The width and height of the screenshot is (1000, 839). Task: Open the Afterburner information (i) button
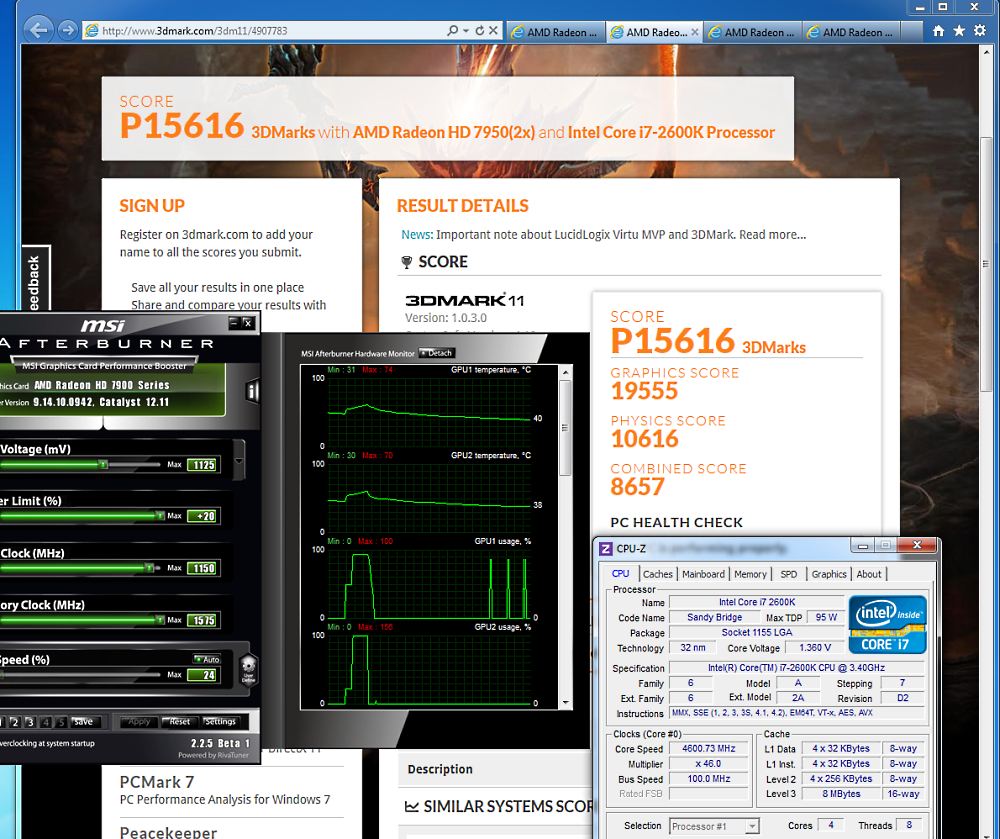253,391
